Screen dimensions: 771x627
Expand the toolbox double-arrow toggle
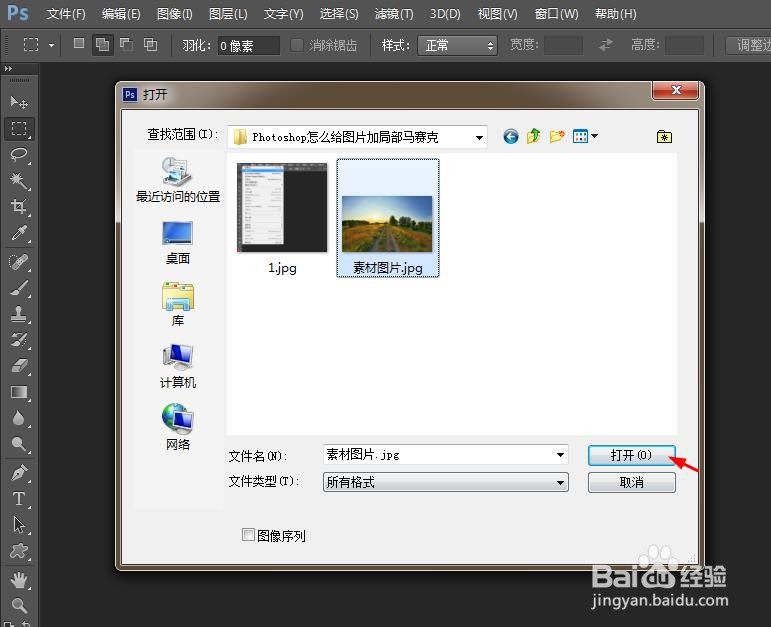click(x=8, y=68)
